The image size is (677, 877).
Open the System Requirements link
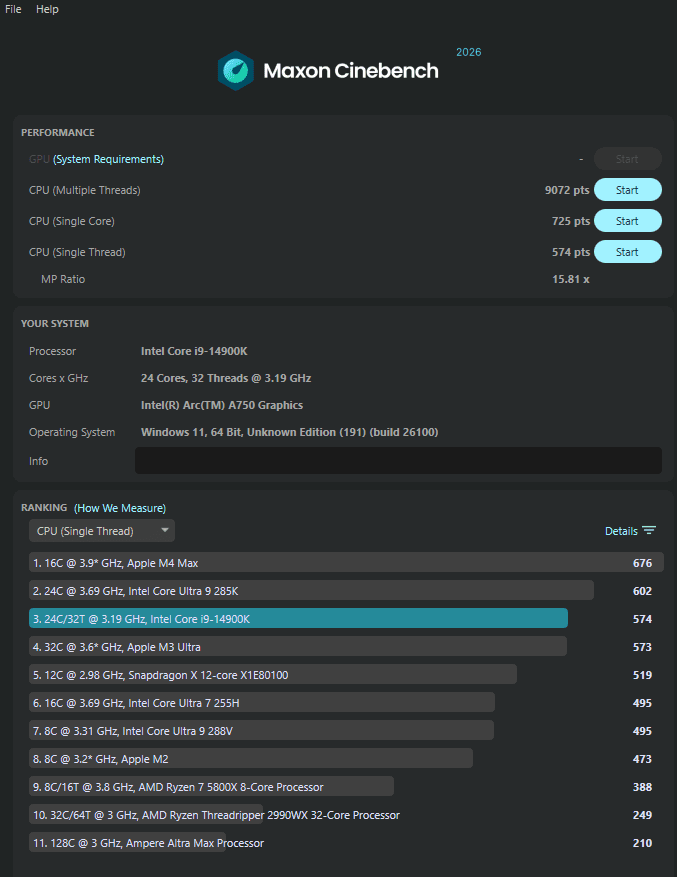[x=108, y=159]
